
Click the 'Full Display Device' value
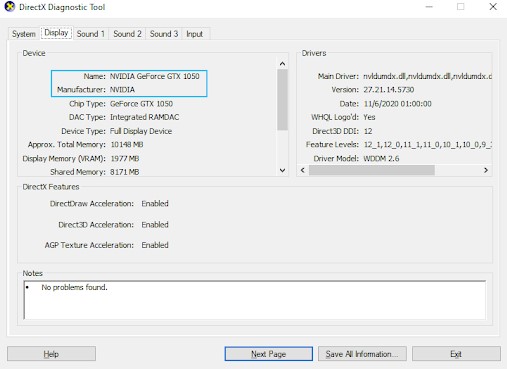(x=141, y=131)
